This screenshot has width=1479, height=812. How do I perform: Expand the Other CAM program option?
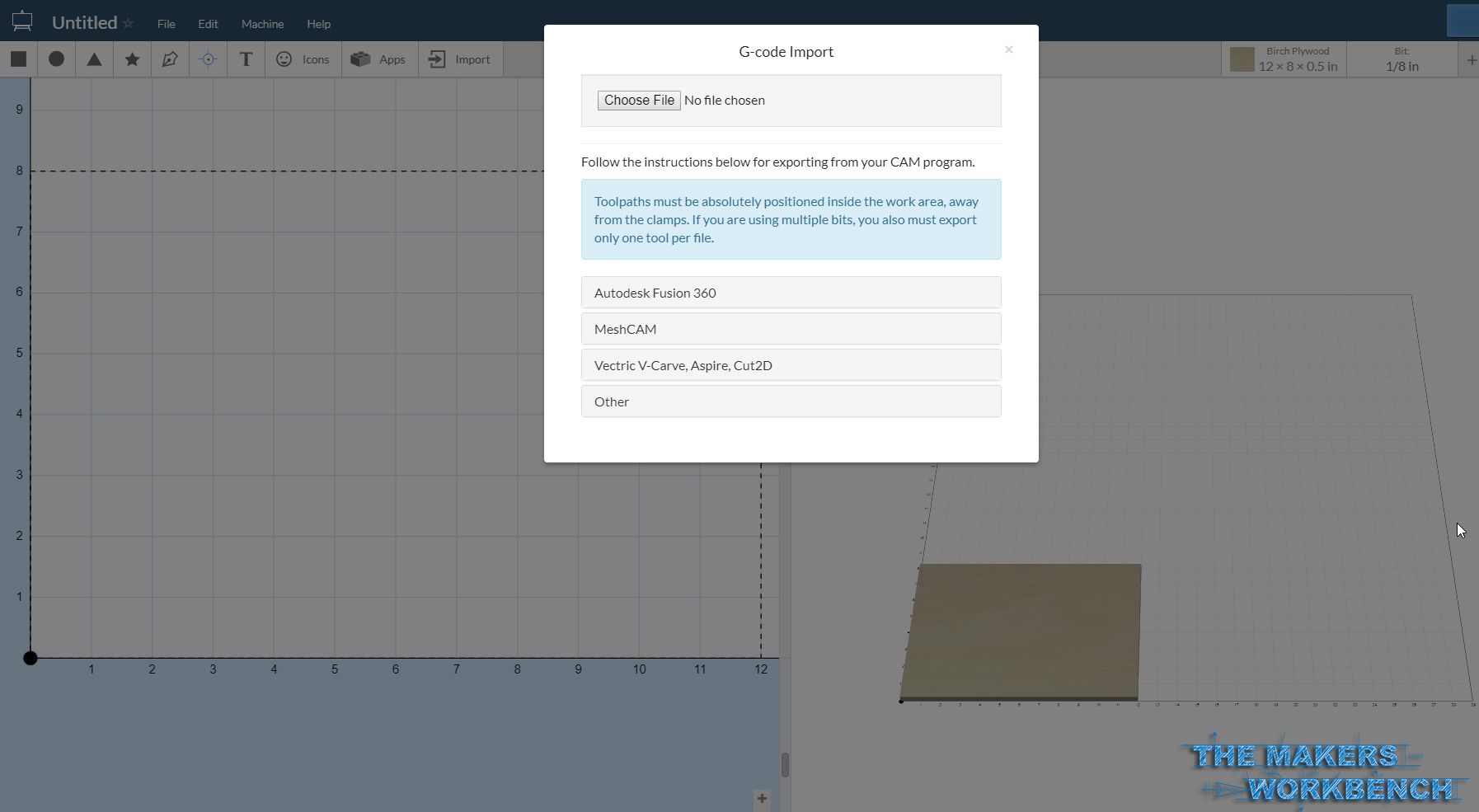pos(790,401)
